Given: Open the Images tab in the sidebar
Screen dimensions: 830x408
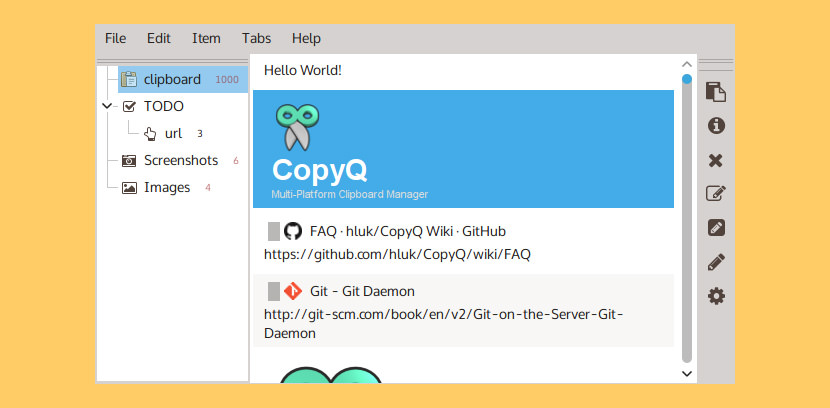Looking at the screenshot, I should (x=166, y=187).
